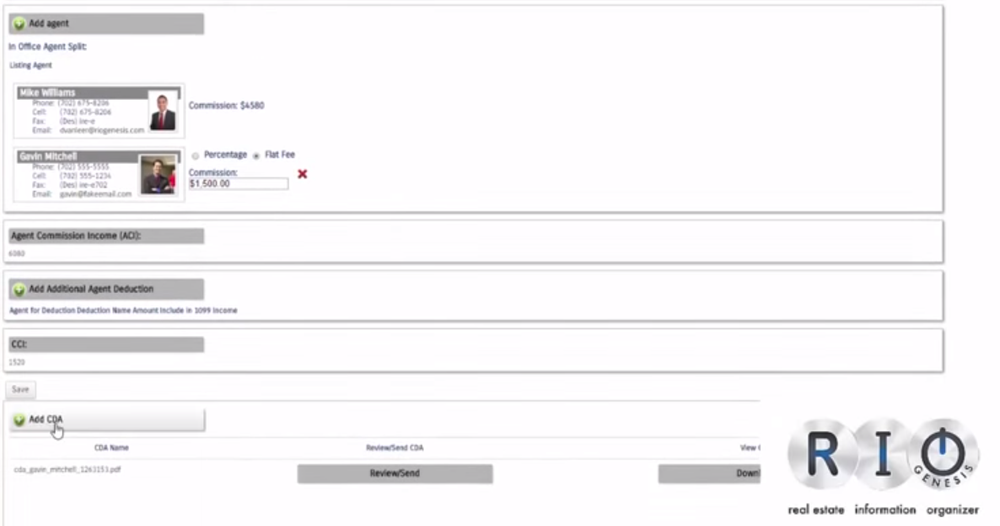Select the Percentage radio option
This screenshot has height=526, width=1000.
(x=194, y=156)
